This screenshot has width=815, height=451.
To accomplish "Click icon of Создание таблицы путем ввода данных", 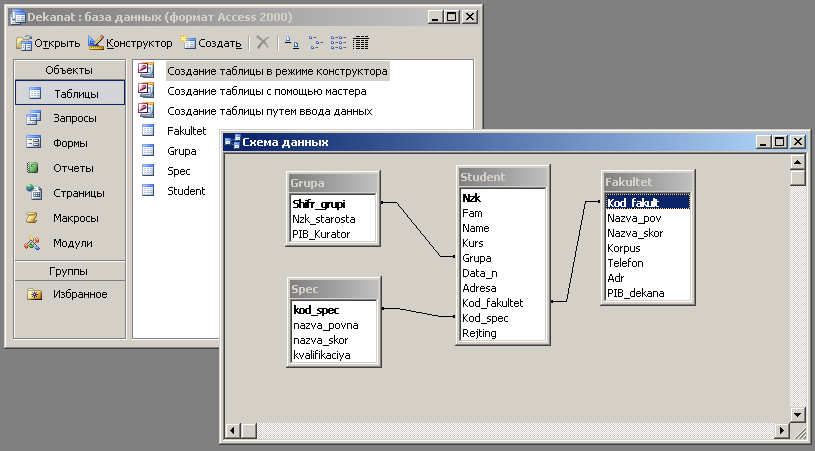I will [x=146, y=110].
